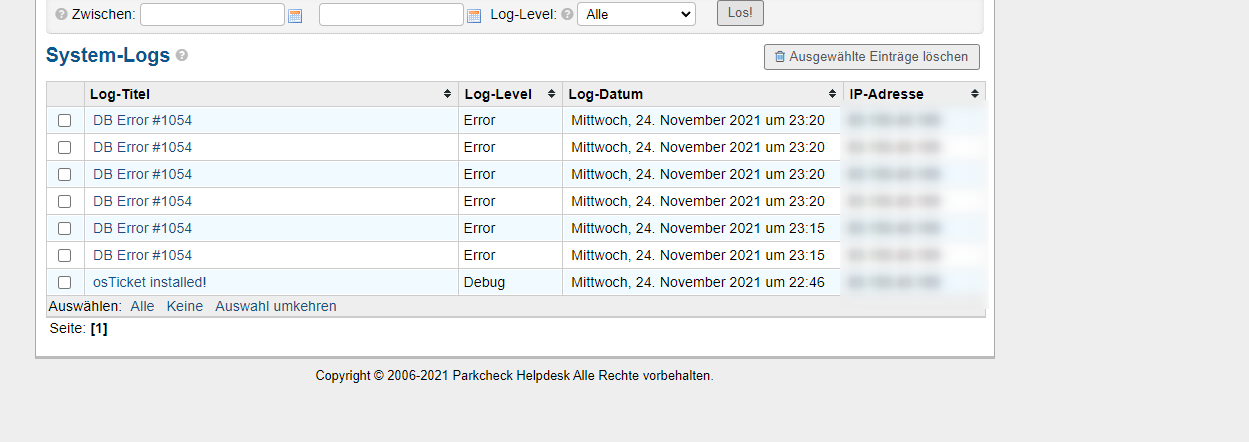This screenshot has height=442, width=1249.
Task: Click Keine to deselect all entries
Action: [x=184, y=306]
